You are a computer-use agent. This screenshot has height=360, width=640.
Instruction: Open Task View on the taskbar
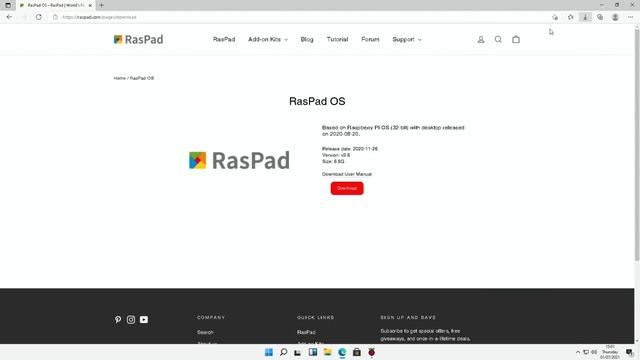pos(298,352)
